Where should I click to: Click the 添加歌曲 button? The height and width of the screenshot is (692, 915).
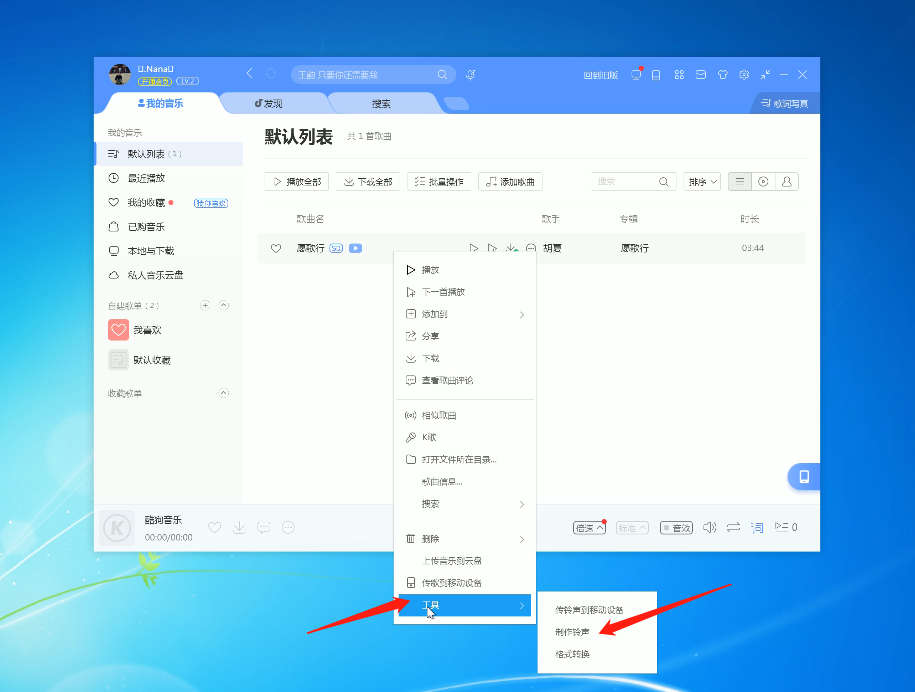click(510, 181)
